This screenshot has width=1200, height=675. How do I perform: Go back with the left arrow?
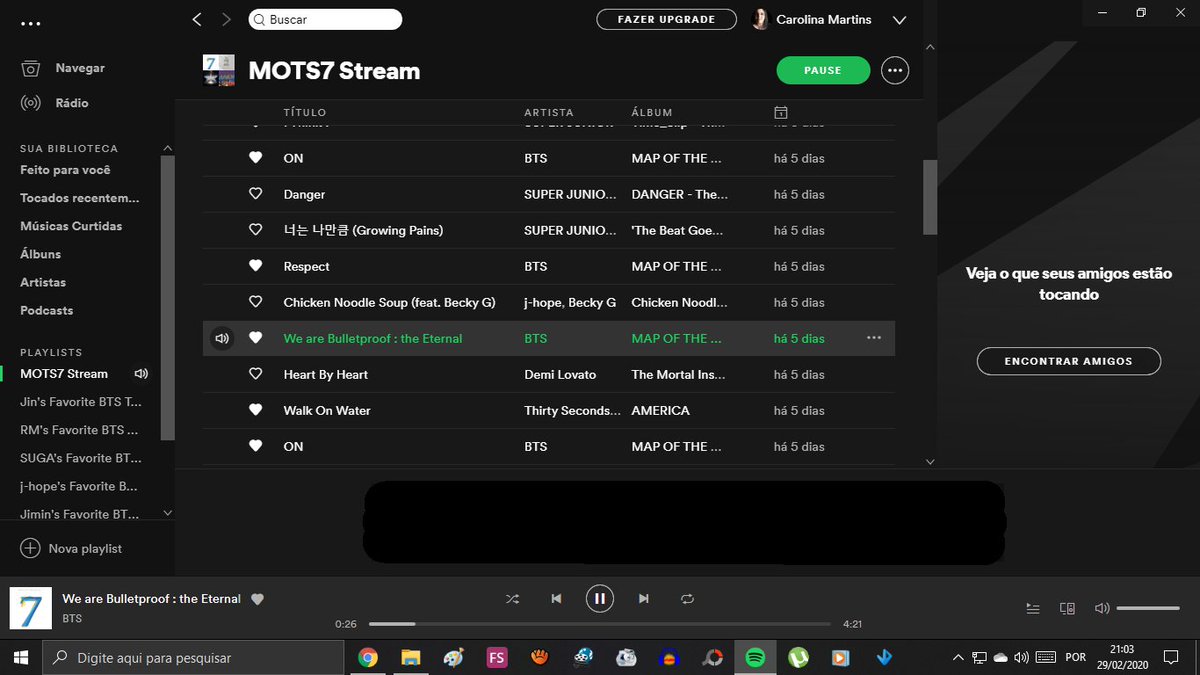point(197,19)
